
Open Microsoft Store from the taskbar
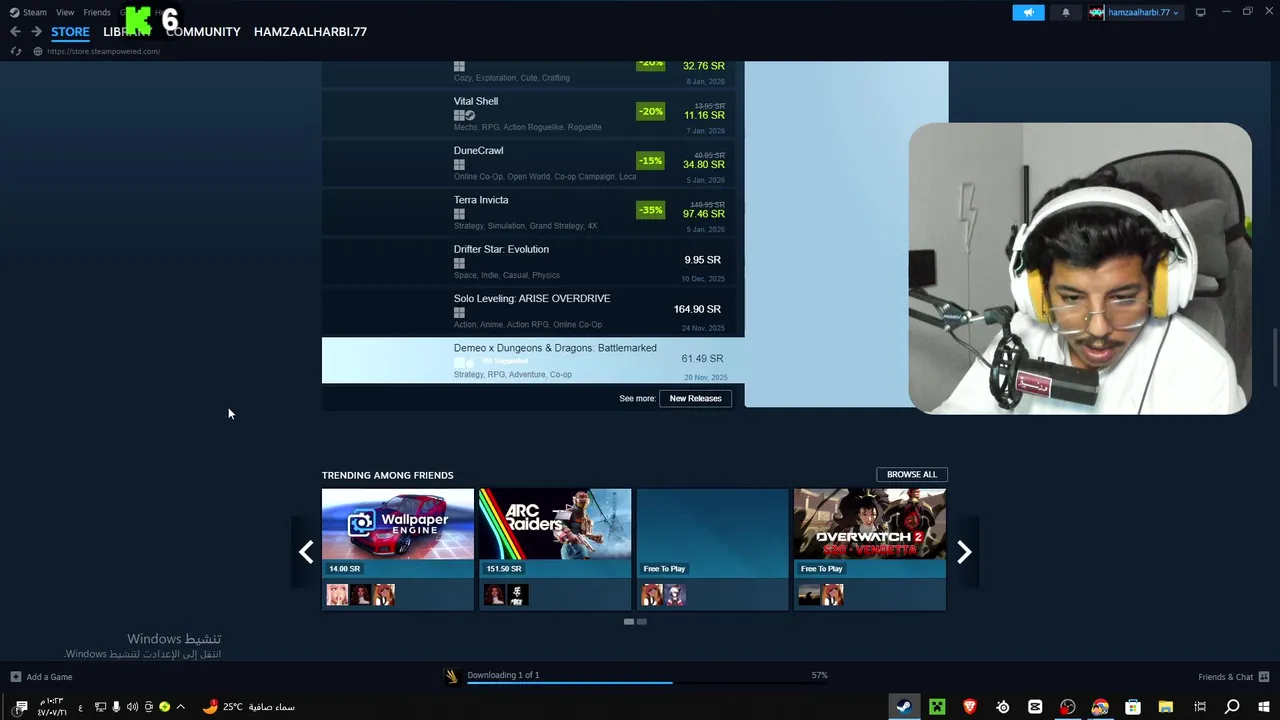1133,707
